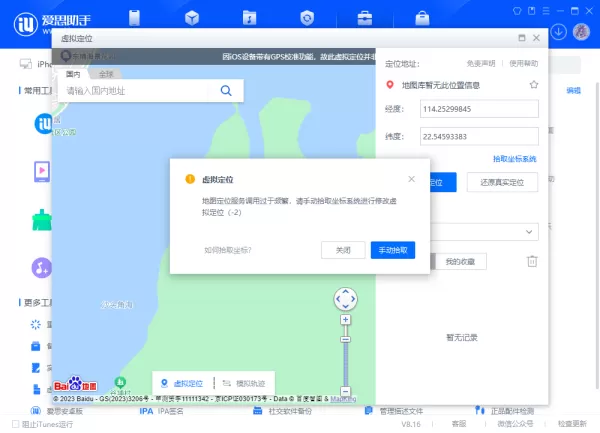Close the 虚拟定位 warning dialog with X

(411, 179)
